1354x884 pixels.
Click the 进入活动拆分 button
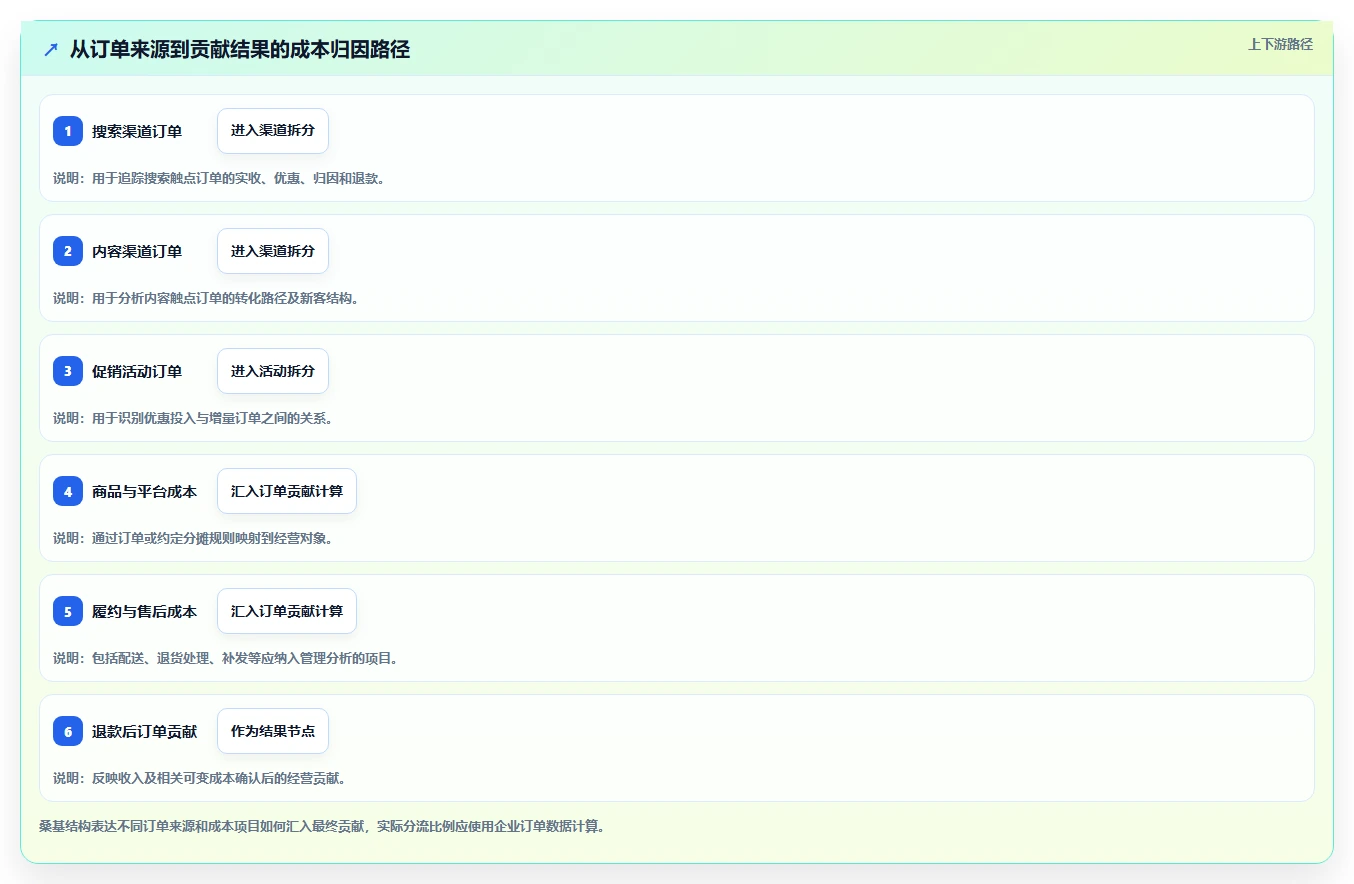pyautogui.click(x=273, y=371)
